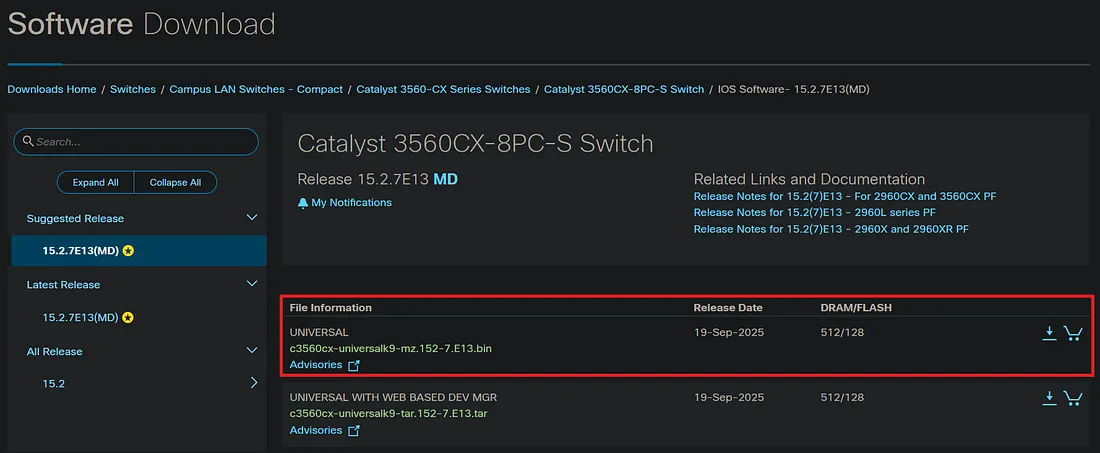Download the c3560cx-universalk9-mz.152-7.E13.bin file
The height and width of the screenshot is (453, 1100).
pyautogui.click(x=1049, y=333)
